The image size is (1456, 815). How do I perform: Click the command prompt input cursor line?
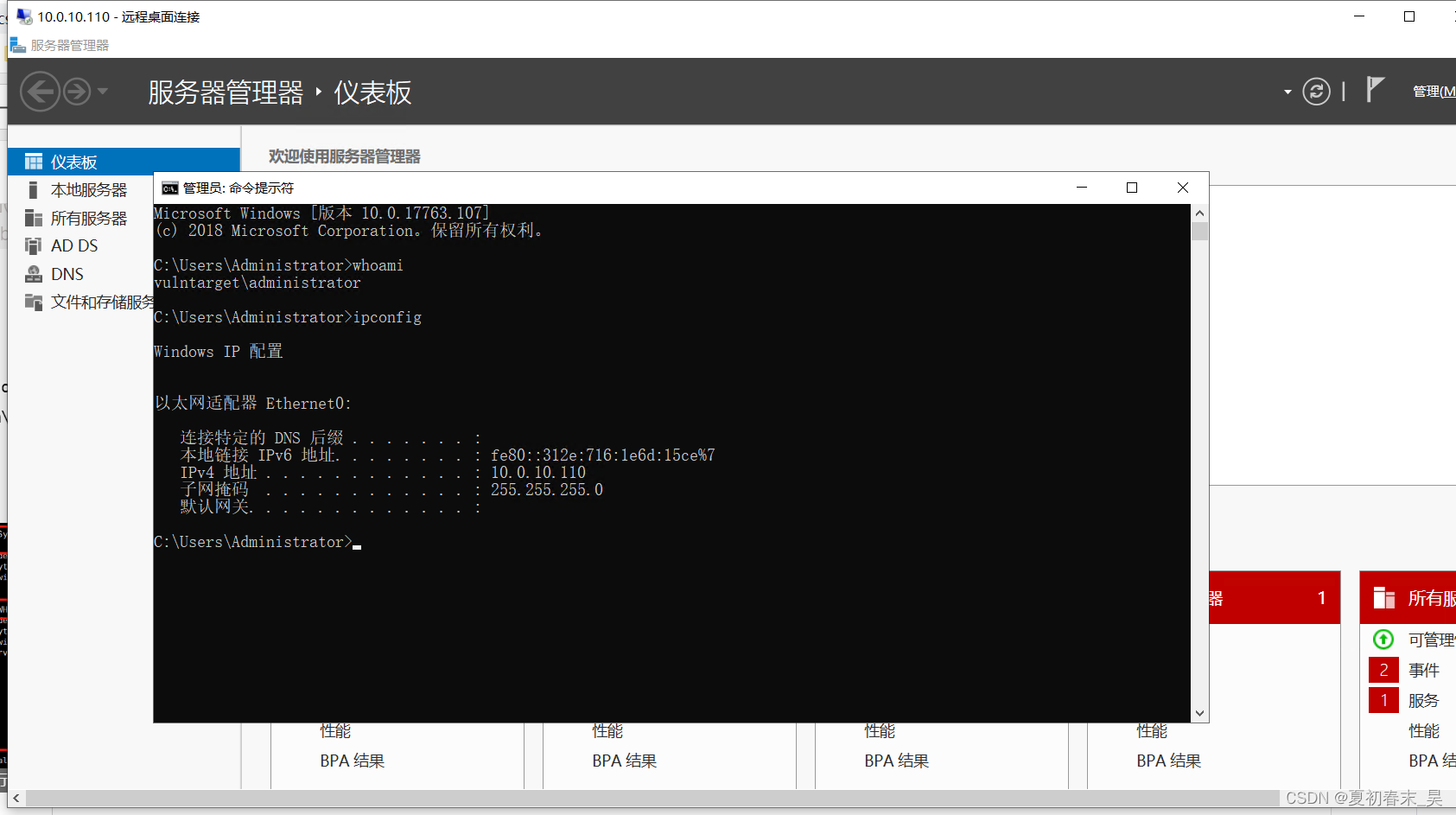click(258, 542)
